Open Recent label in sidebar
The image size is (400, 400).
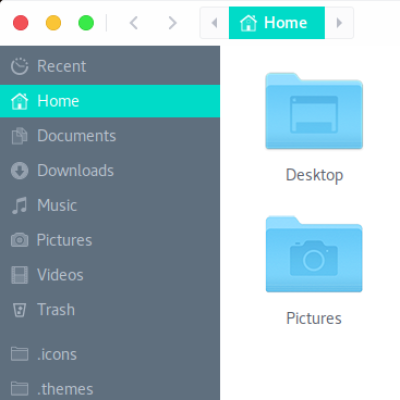point(62,66)
